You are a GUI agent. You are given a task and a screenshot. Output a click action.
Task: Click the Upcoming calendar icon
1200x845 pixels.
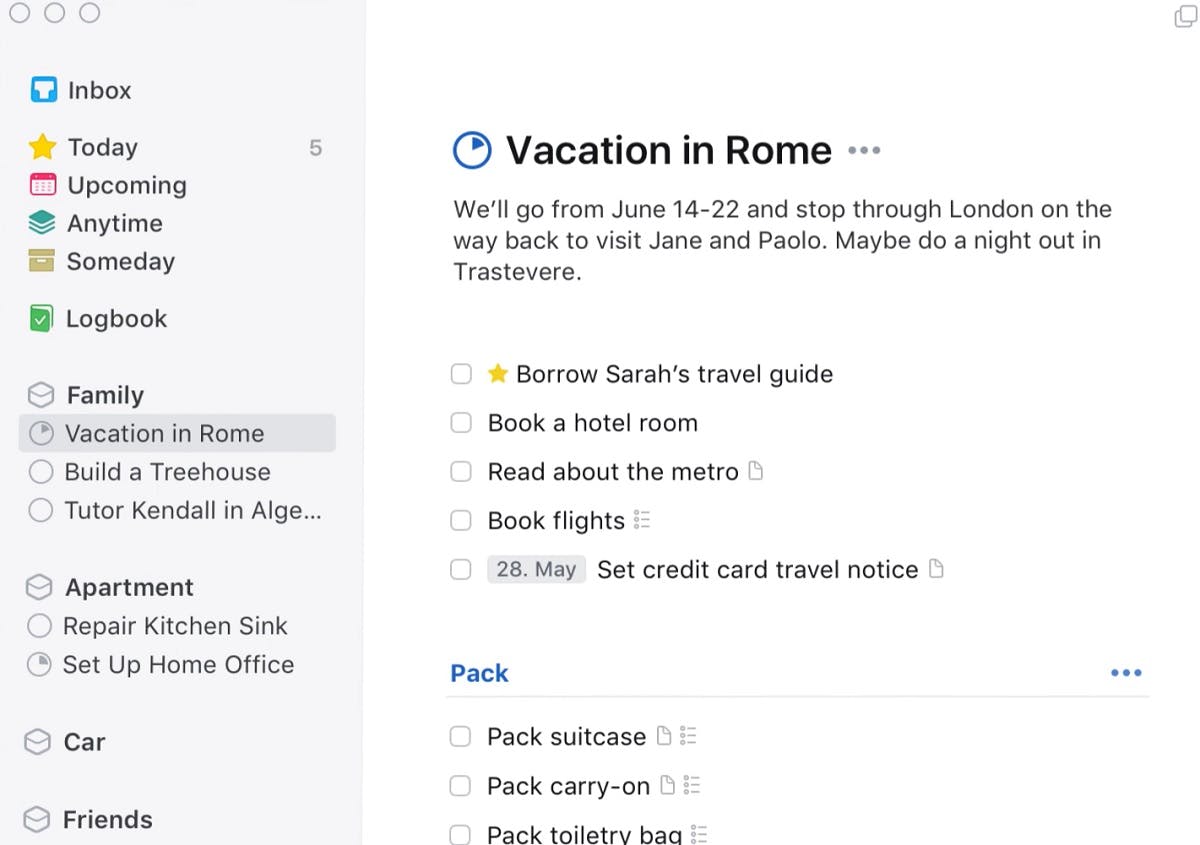43,185
